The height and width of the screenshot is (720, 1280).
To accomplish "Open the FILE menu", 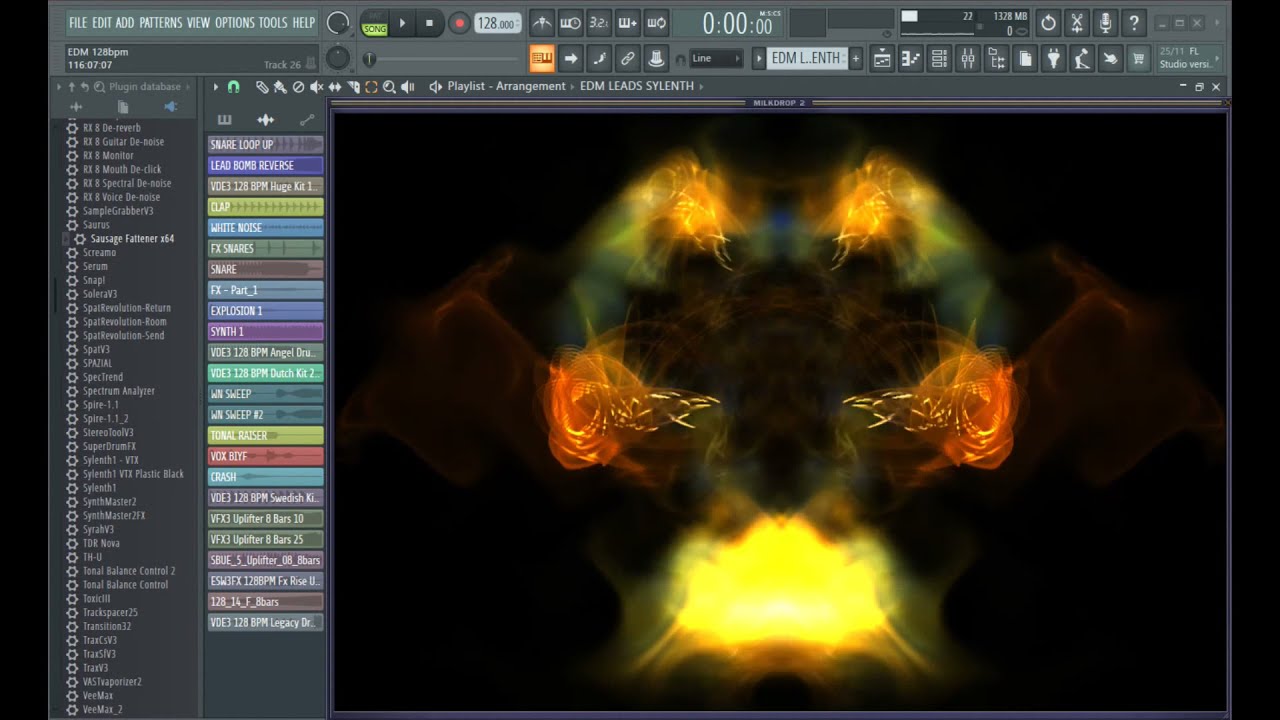I will (x=78, y=23).
